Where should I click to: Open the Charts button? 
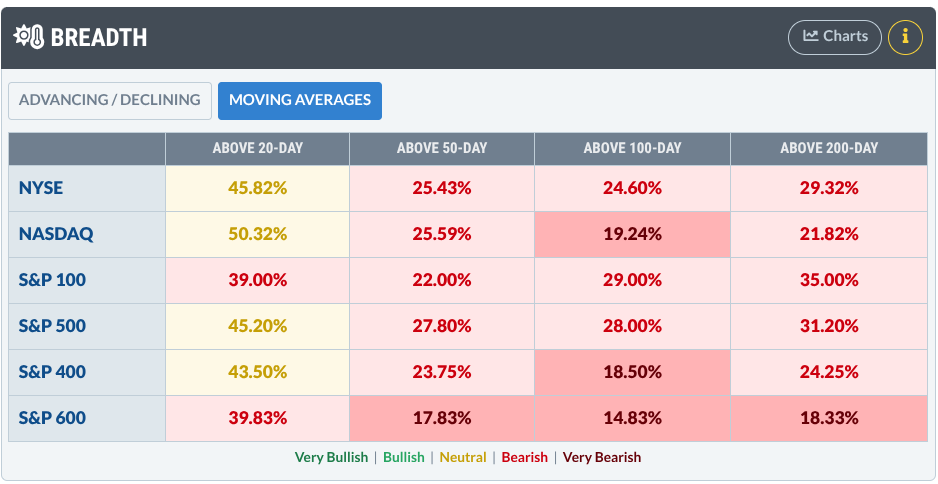point(835,37)
